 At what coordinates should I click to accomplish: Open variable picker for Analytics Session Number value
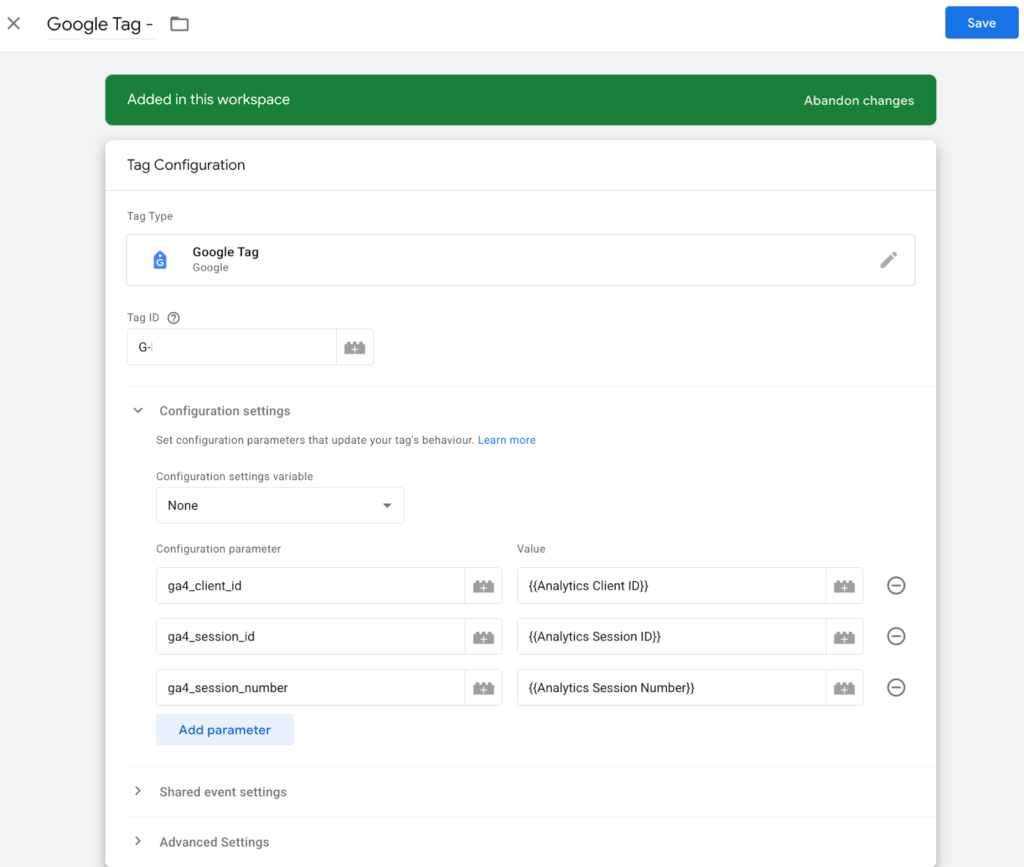coord(844,688)
